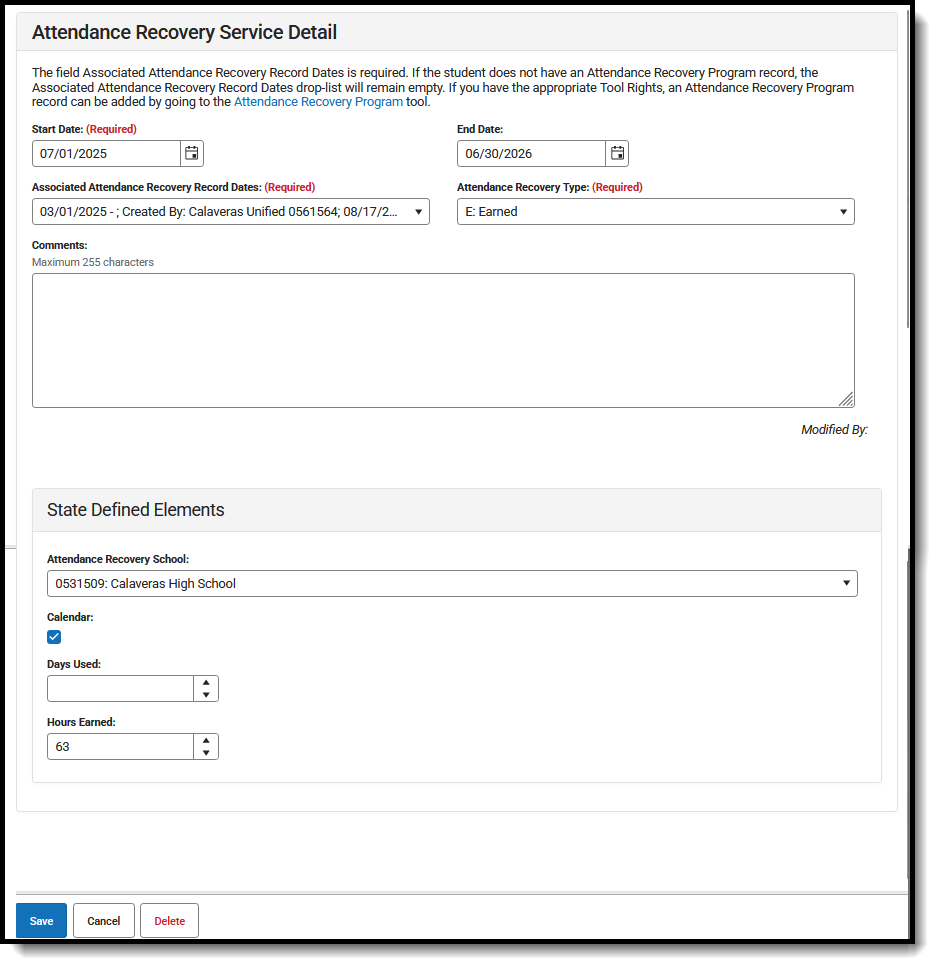Increment Hours Earned using the up arrow
This screenshot has width=940, height=969.
(x=206, y=741)
